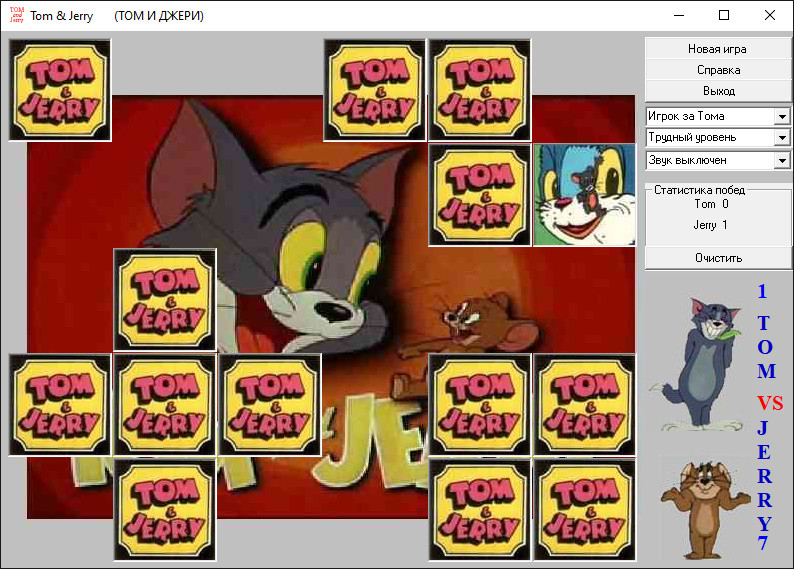Minimize the Tom & Jerry window
Image resolution: width=794 pixels, height=569 pixels.
point(679,15)
